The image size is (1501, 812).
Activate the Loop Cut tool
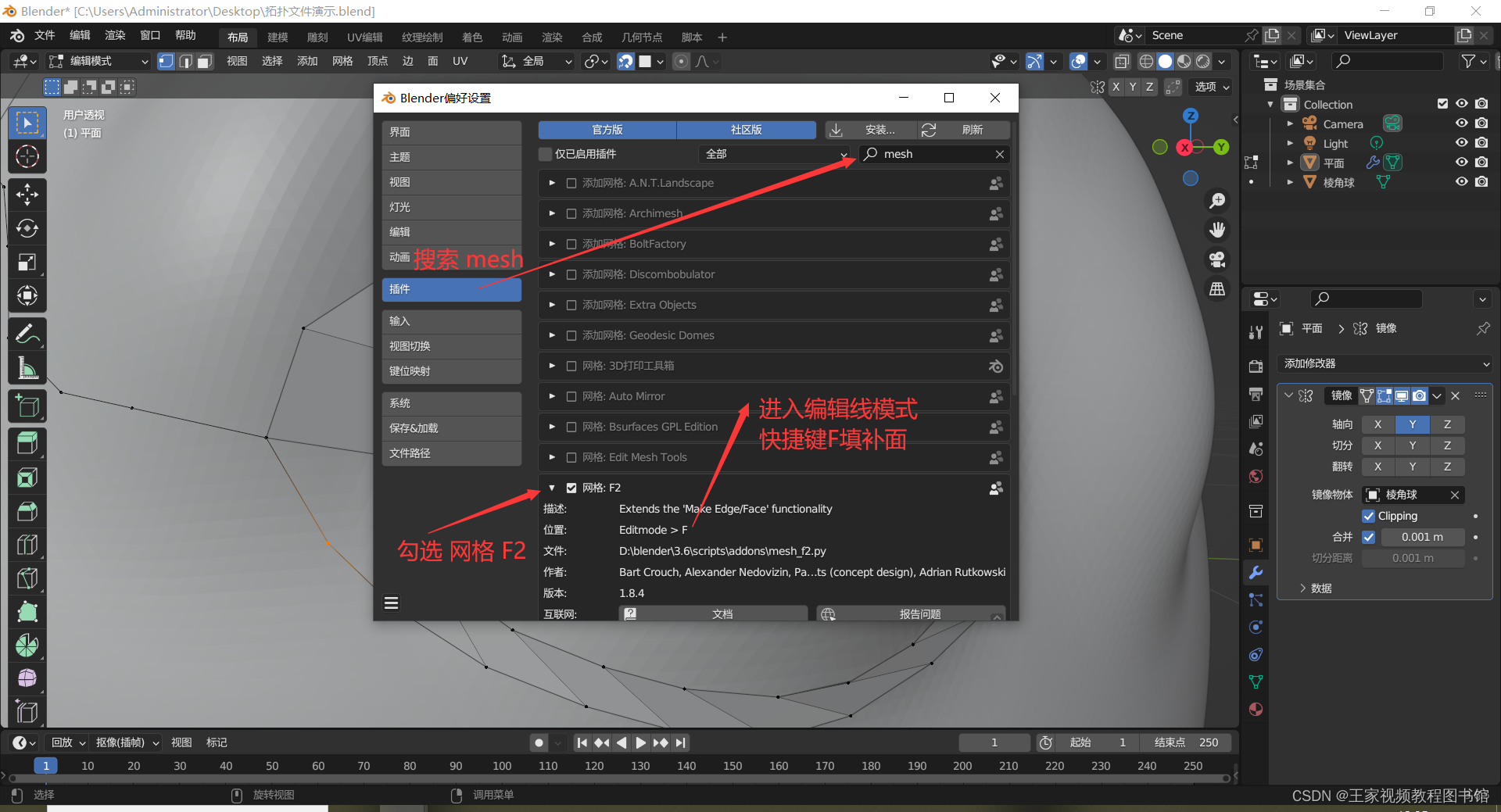27,545
